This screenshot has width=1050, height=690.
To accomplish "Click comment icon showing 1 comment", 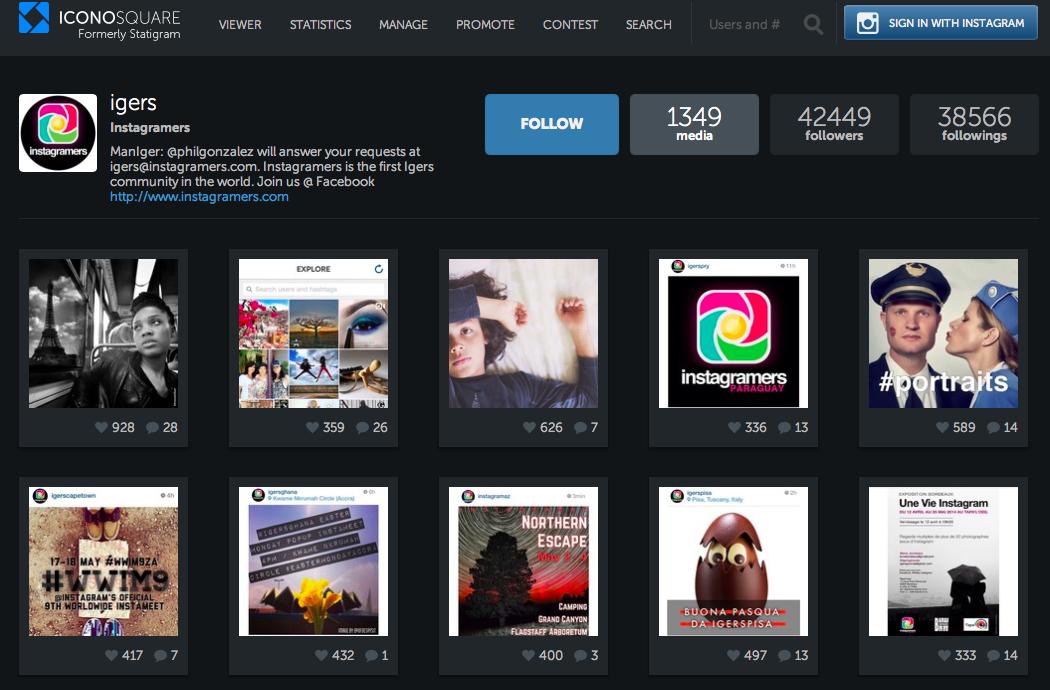I will coord(371,655).
